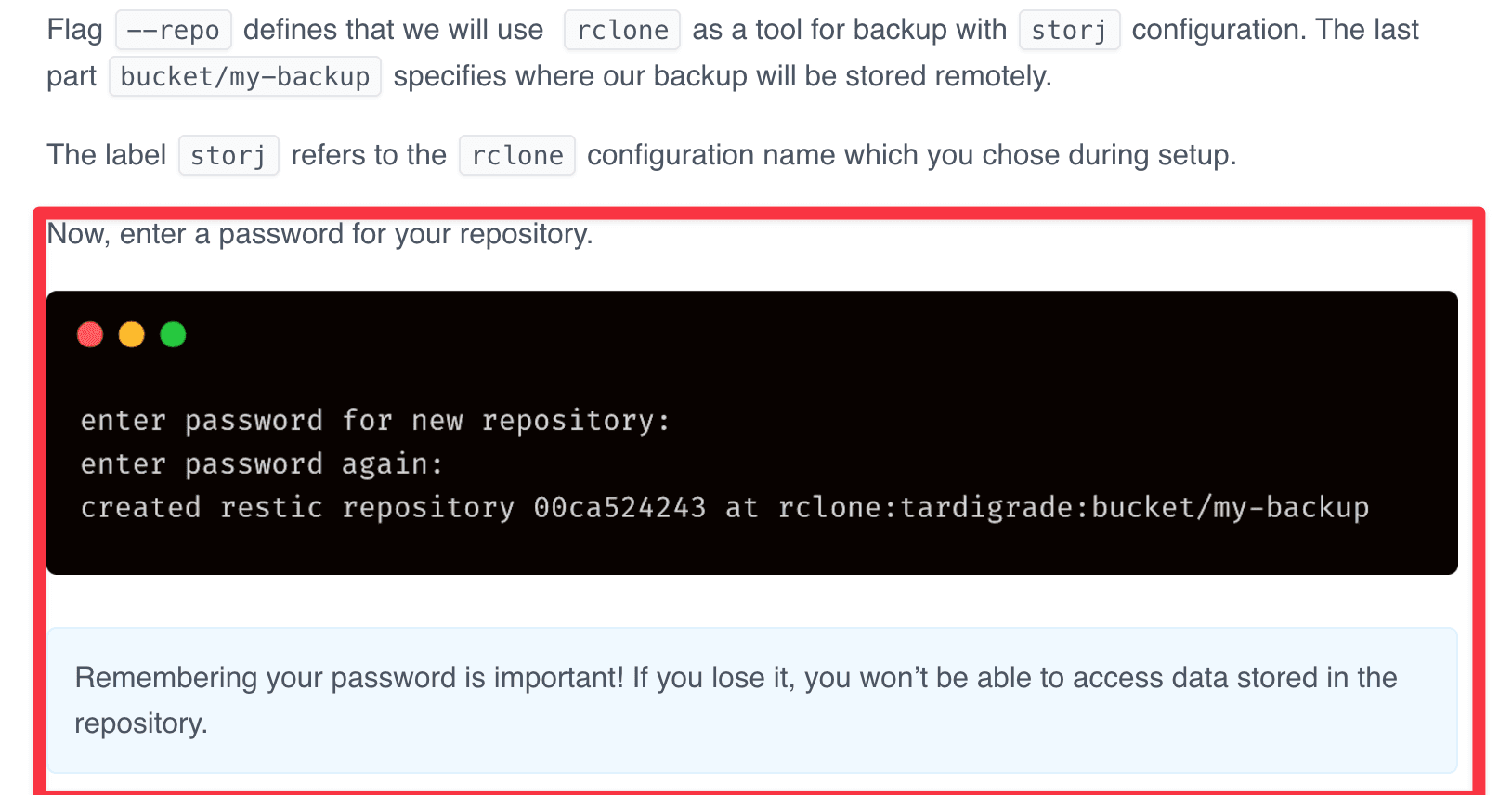Click repository ID 00ca524243 in terminal
The height and width of the screenshot is (795, 1512).
tap(619, 508)
